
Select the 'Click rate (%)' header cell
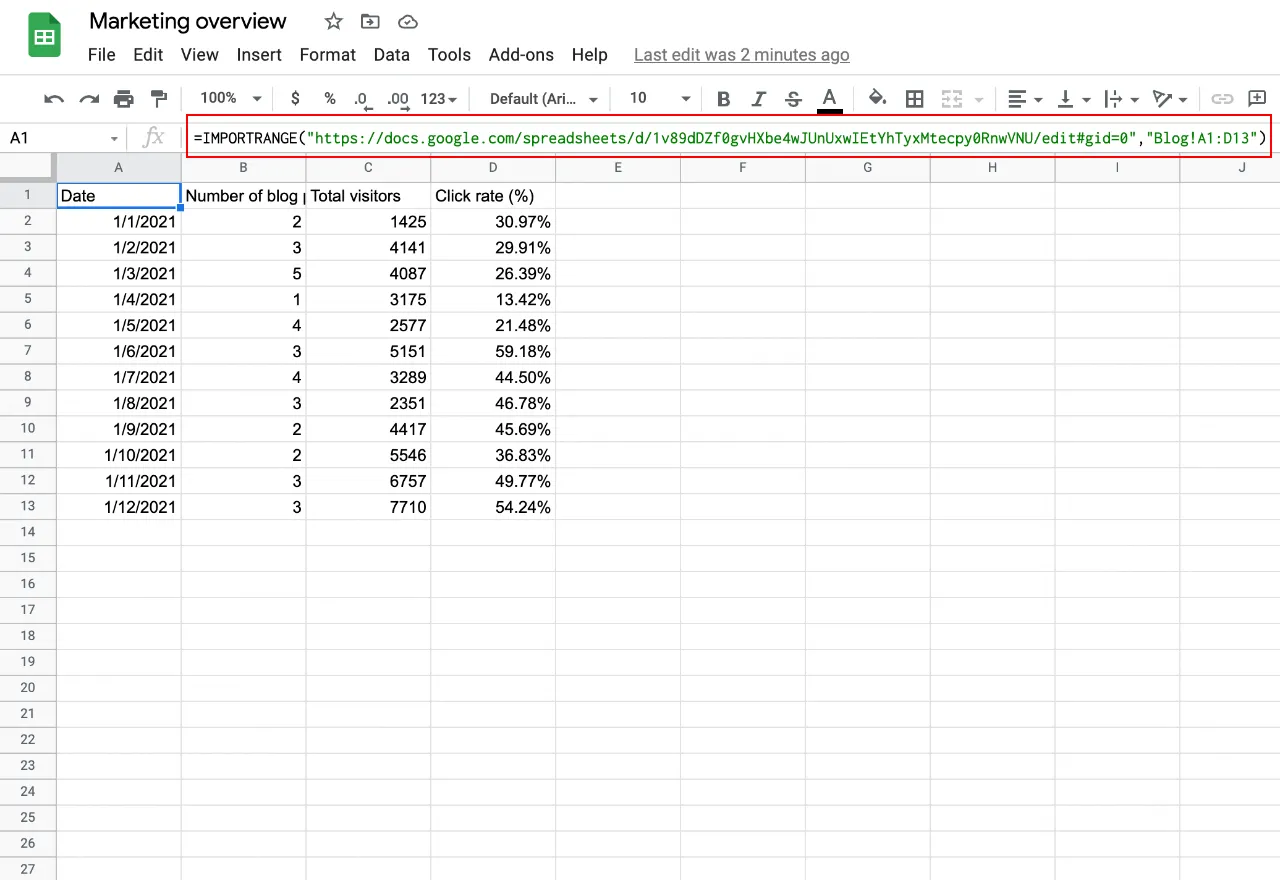[x=493, y=195]
